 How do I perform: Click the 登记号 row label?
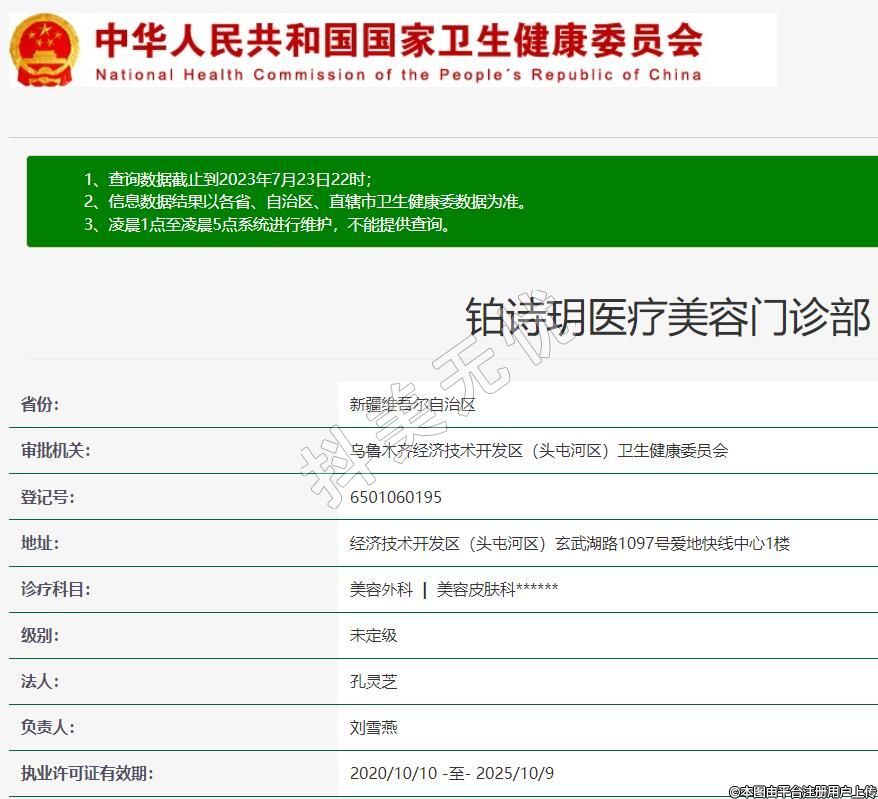[47, 497]
